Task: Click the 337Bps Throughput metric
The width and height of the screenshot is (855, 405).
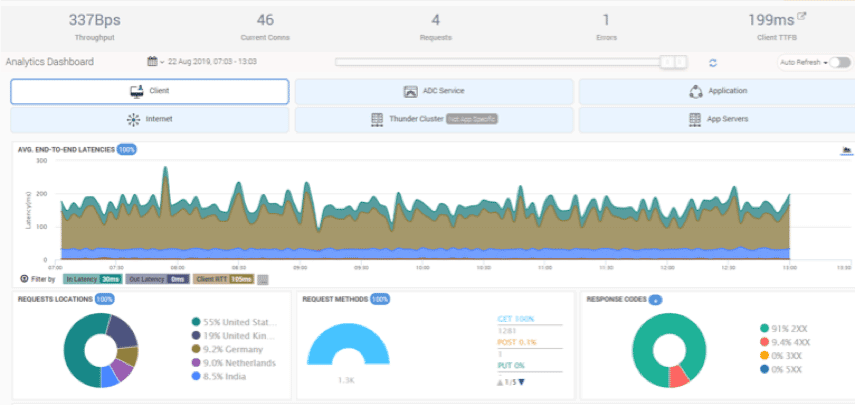Action: pyautogui.click(x=94, y=27)
